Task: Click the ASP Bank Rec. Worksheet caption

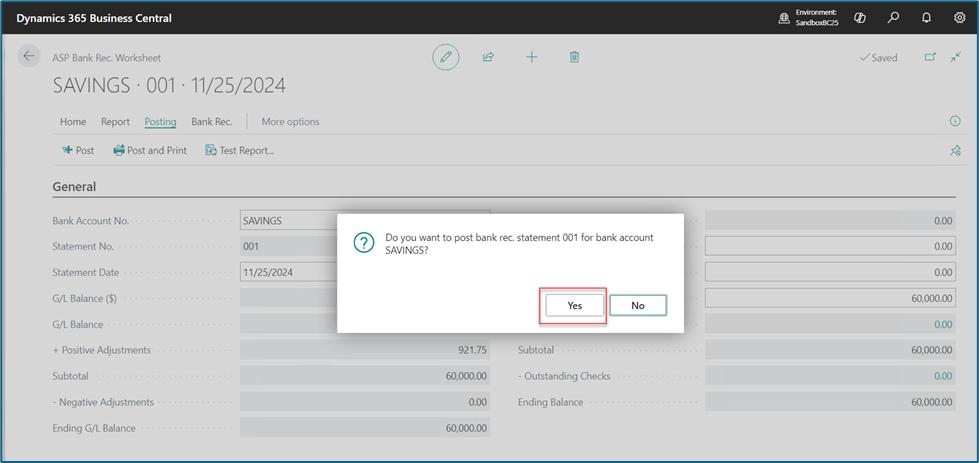Action: [107, 58]
